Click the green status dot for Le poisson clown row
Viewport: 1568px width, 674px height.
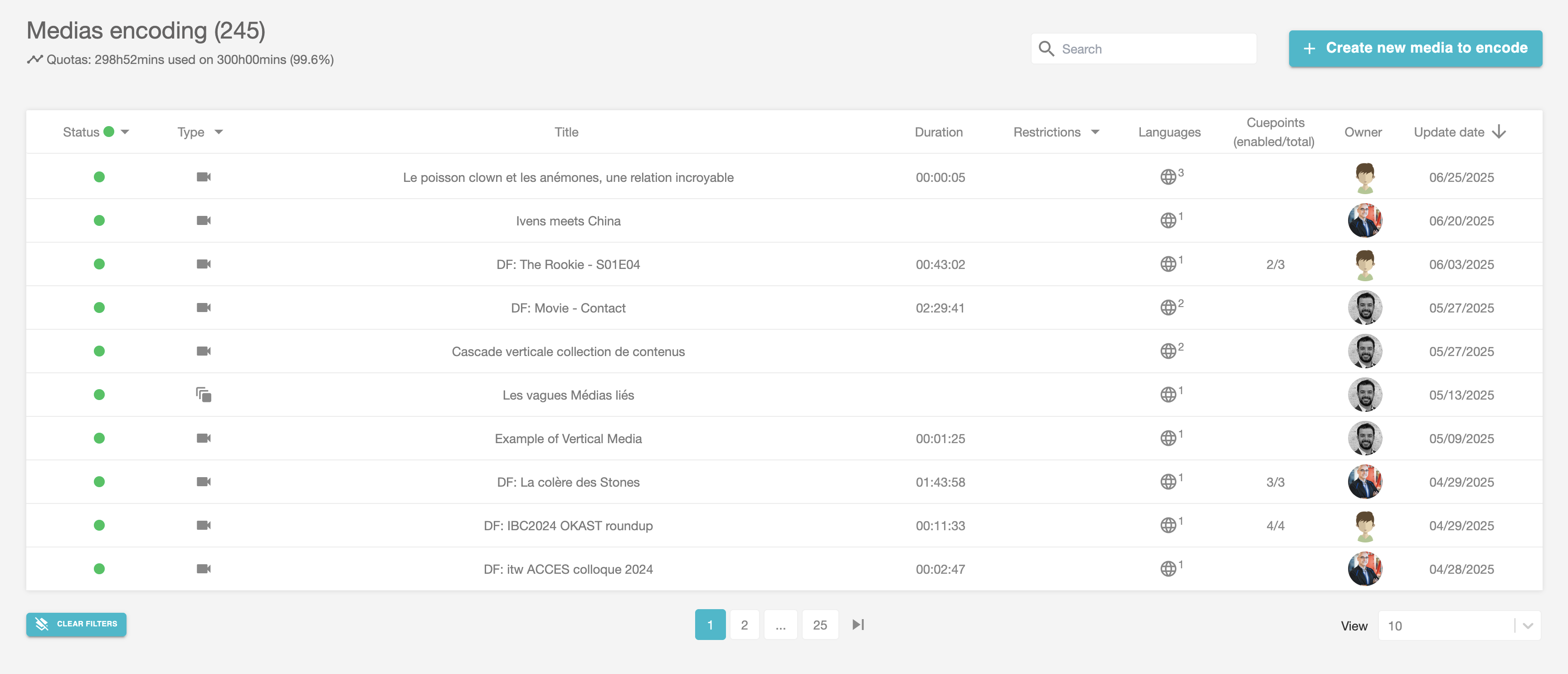point(99,177)
